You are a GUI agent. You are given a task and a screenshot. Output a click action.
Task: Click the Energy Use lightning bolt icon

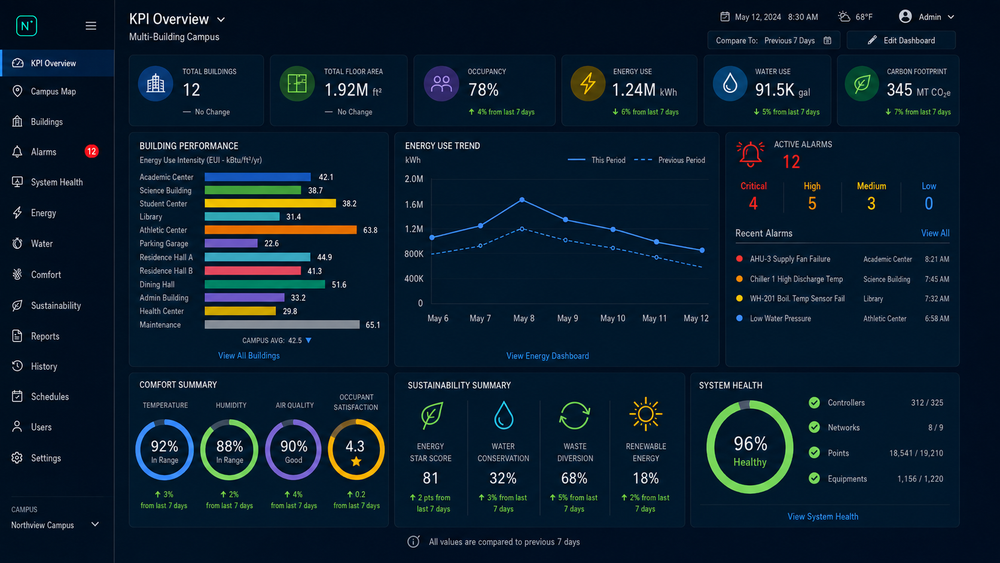pos(587,84)
